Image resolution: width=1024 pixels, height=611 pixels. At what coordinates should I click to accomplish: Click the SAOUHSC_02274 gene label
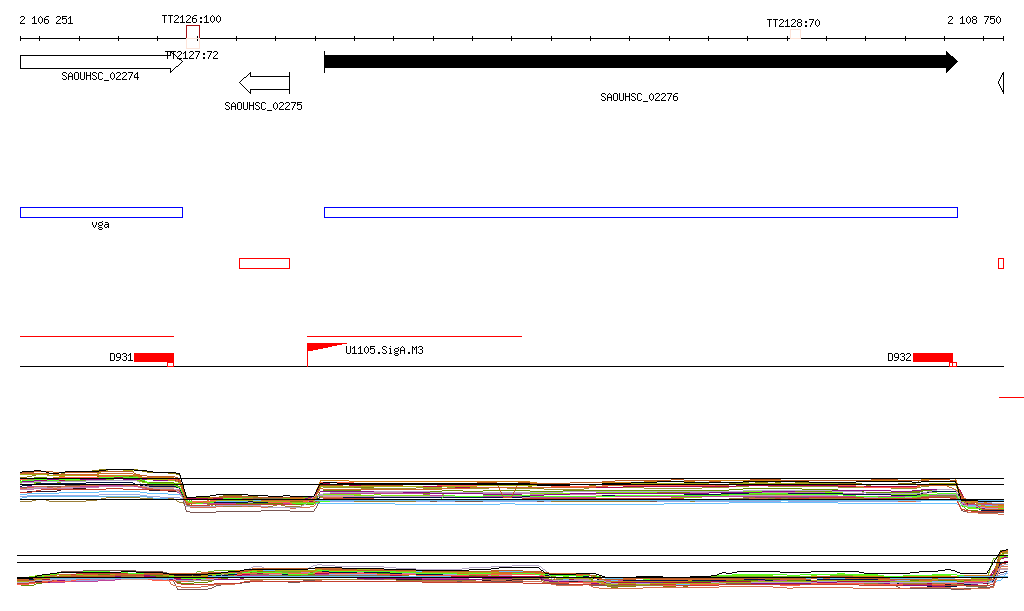click(x=100, y=76)
